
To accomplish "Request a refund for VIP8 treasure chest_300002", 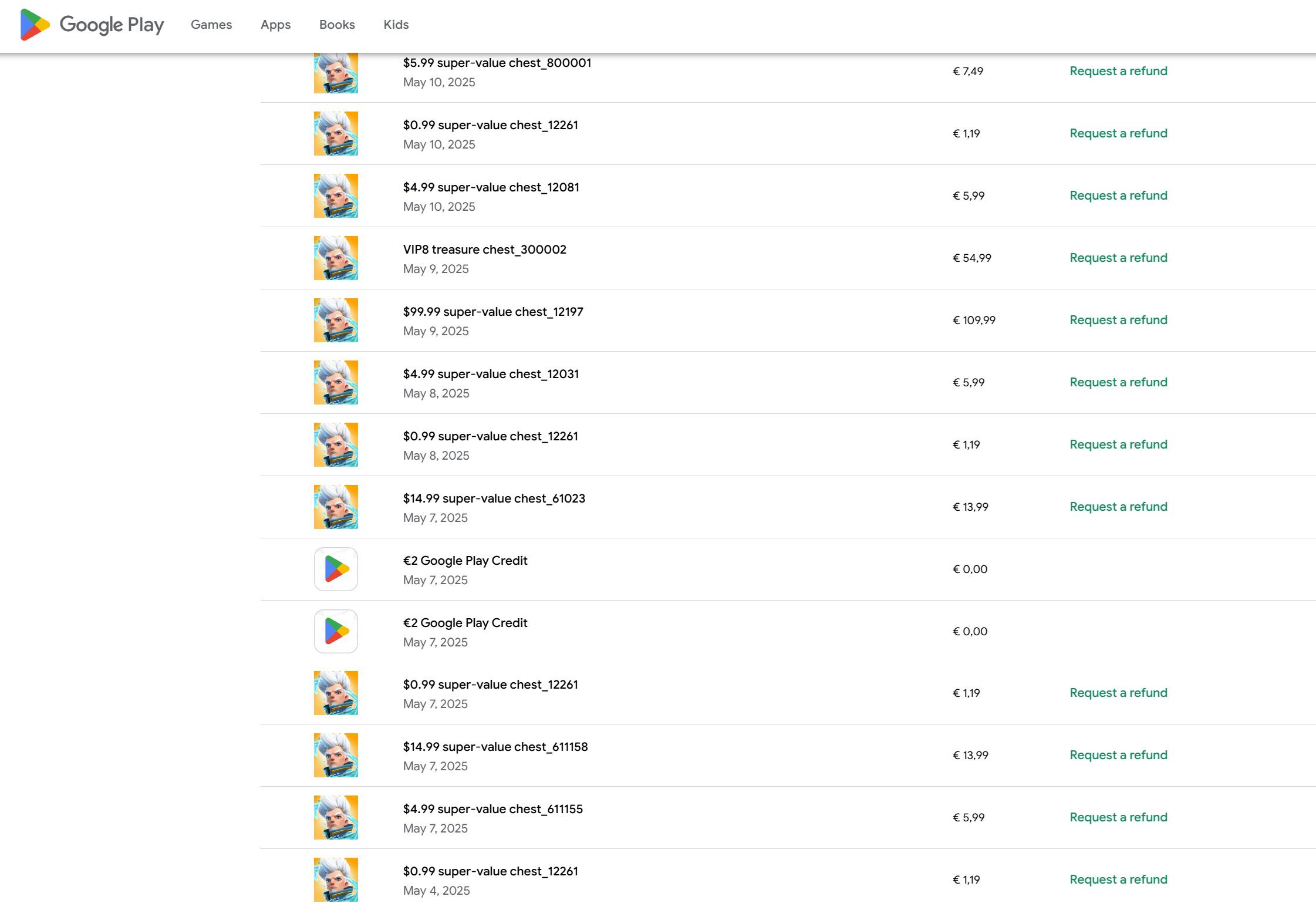I will (1118, 258).
